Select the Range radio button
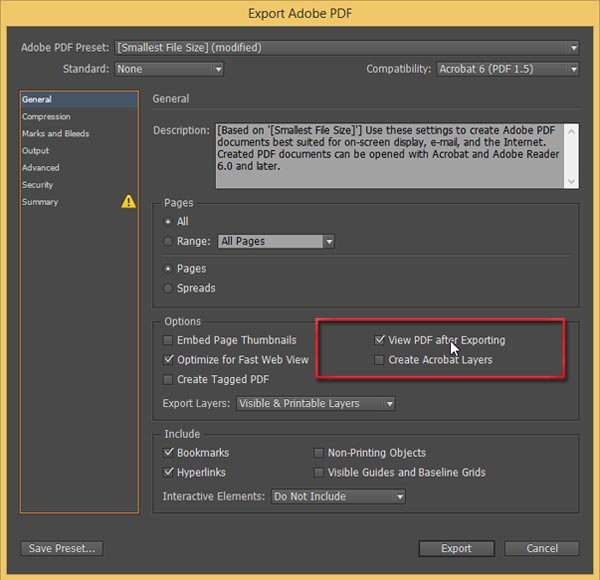The height and width of the screenshot is (580, 600). pyautogui.click(x=168, y=241)
